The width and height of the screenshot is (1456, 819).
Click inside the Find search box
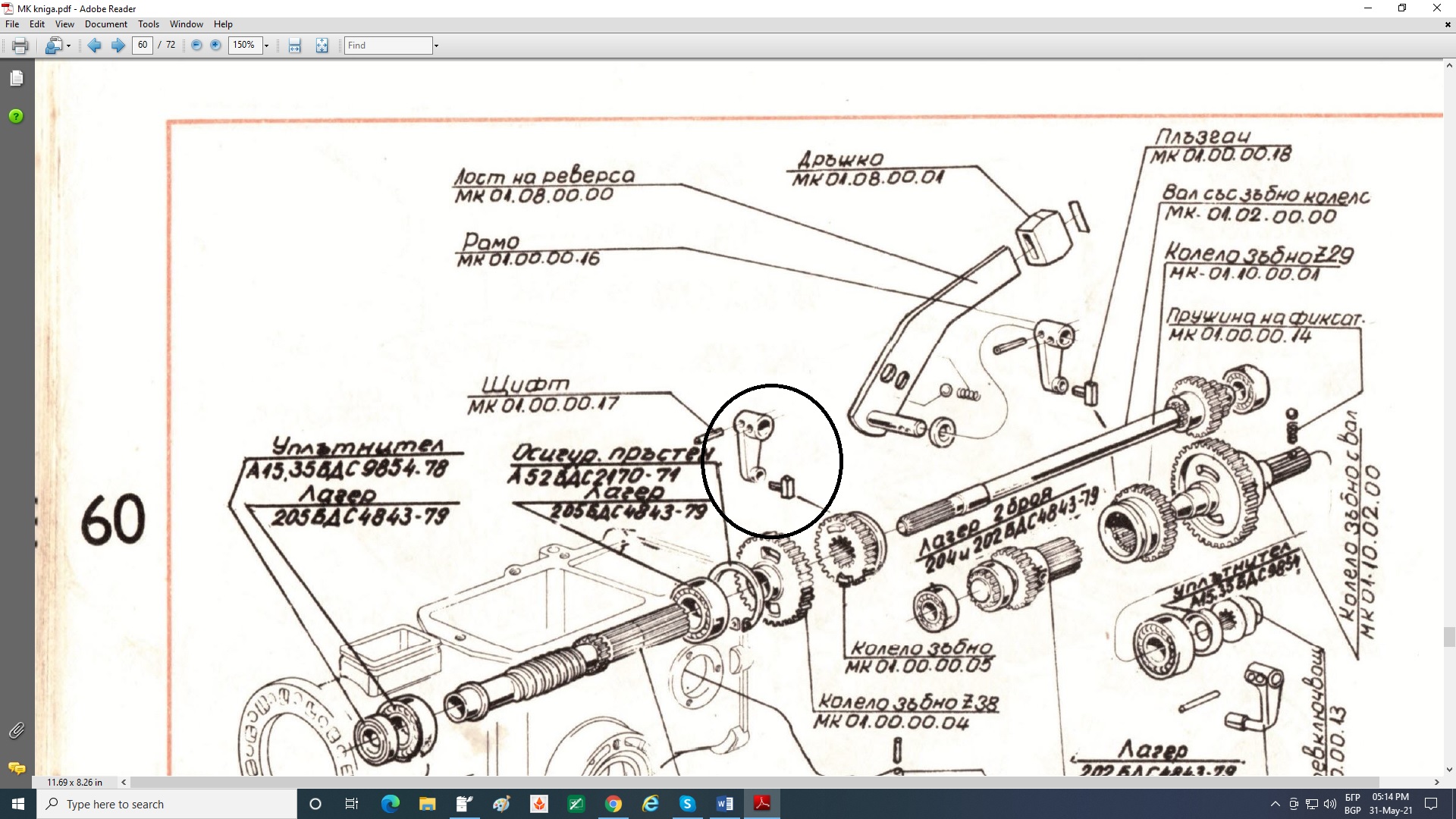(x=388, y=45)
